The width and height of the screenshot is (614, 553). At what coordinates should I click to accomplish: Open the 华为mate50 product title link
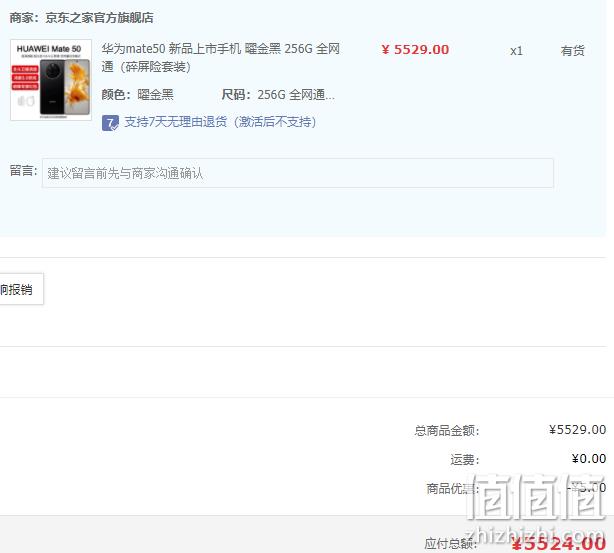(x=220, y=58)
